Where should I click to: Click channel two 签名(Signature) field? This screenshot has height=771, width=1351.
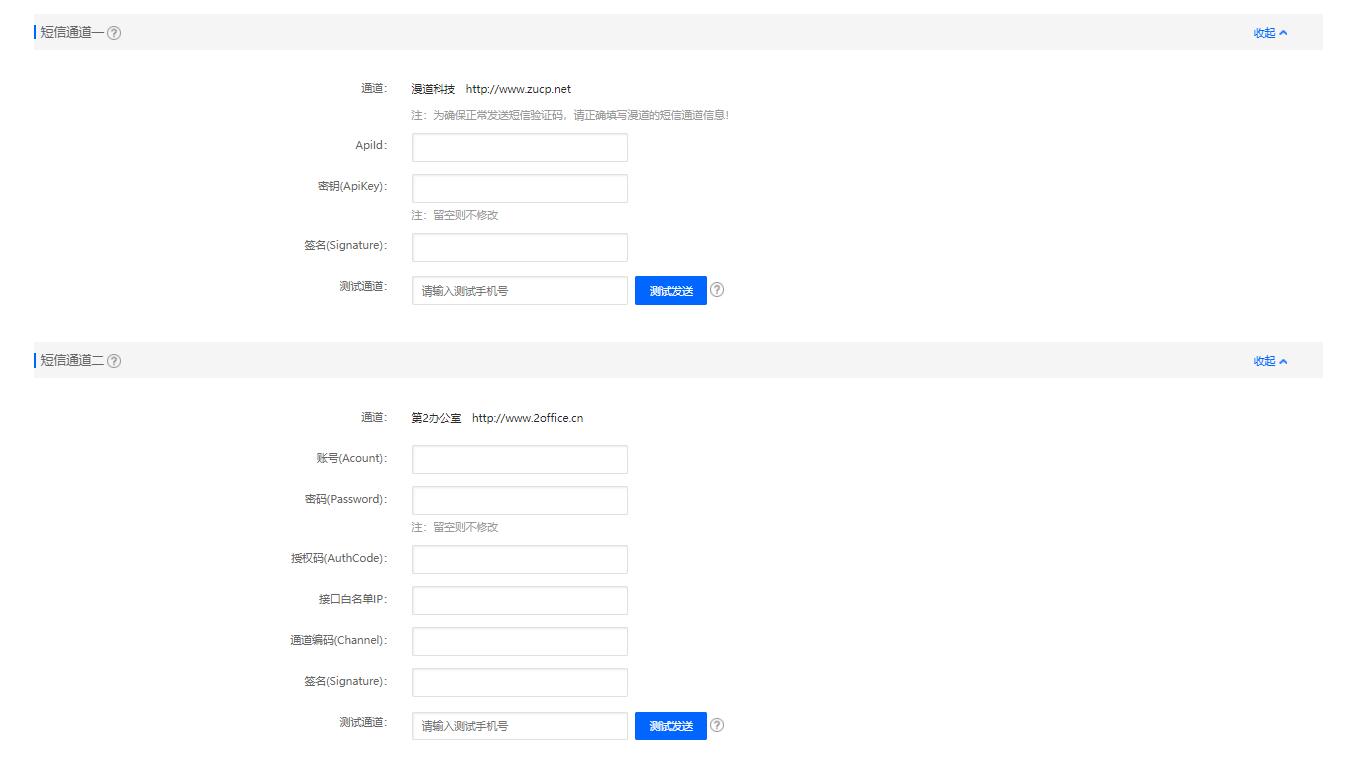(x=520, y=682)
